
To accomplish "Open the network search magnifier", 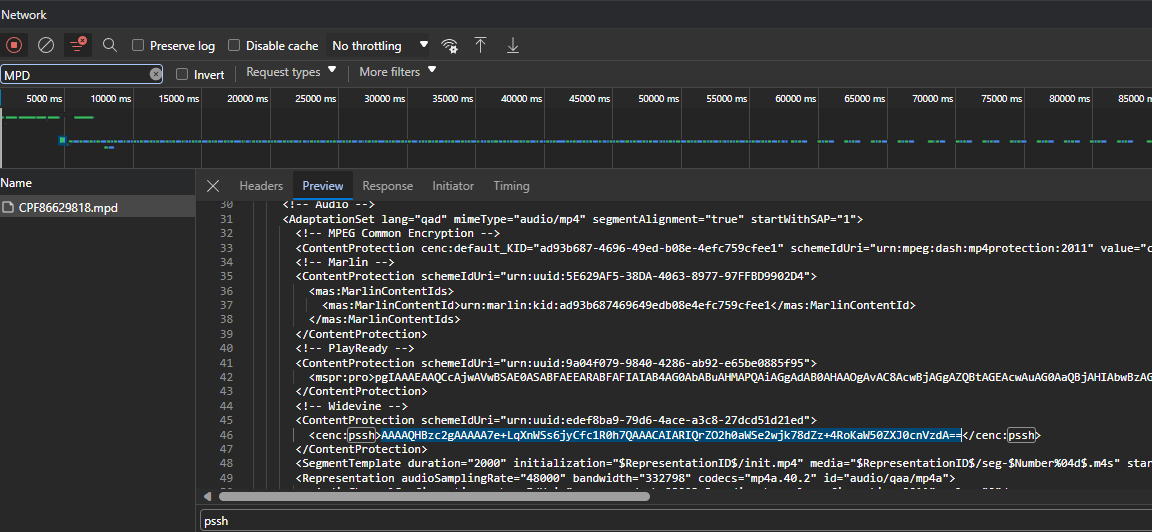I will tap(110, 45).
